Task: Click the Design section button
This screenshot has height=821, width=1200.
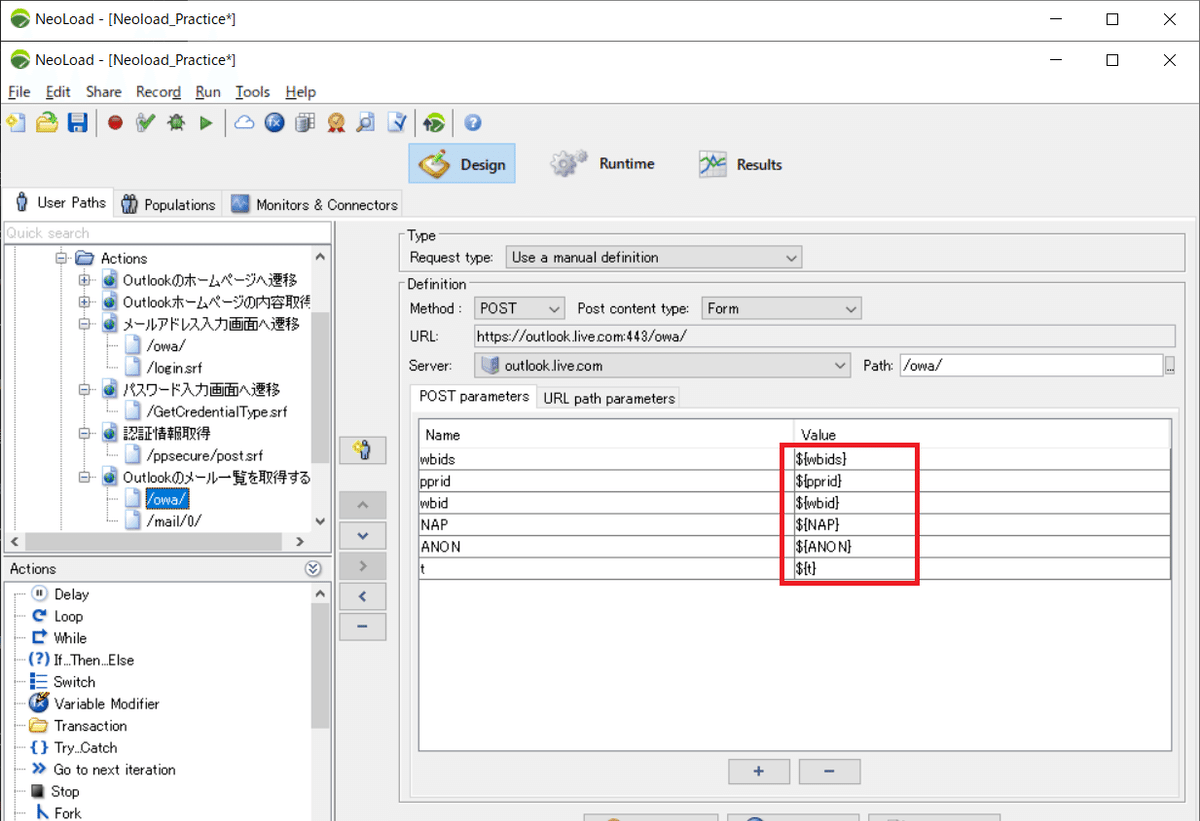Action: coord(462,164)
